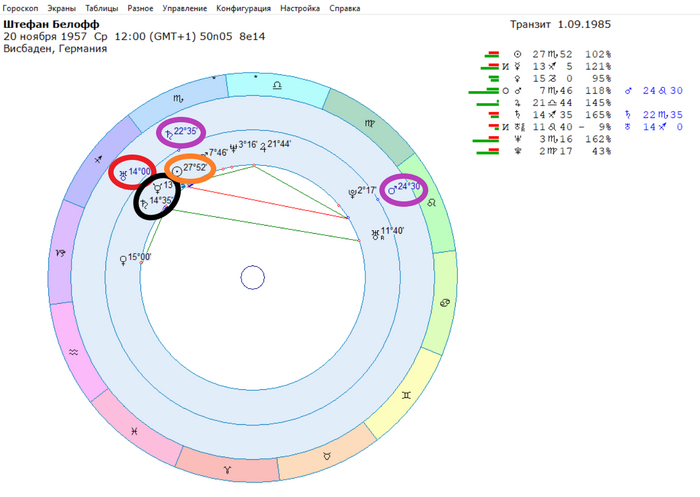This screenshot has width=700, height=497.
Task: Select natal Venus at 15°00' in the chart
Action: pos(135,258)
